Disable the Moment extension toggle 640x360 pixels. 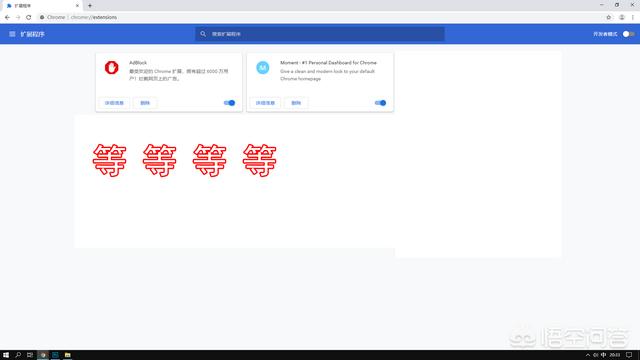pyautogui.click(x=380, y=103)
